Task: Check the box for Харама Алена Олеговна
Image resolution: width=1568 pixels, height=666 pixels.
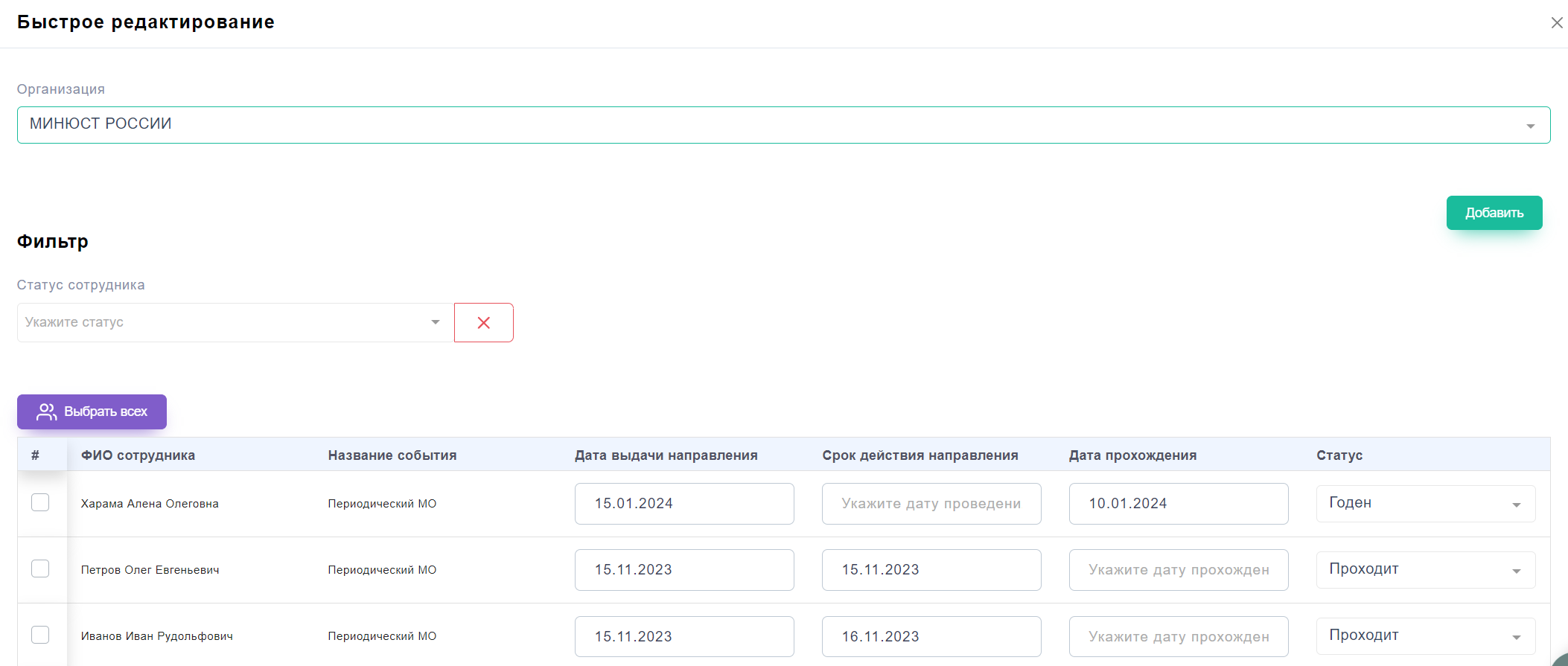Action: (40, 503)
